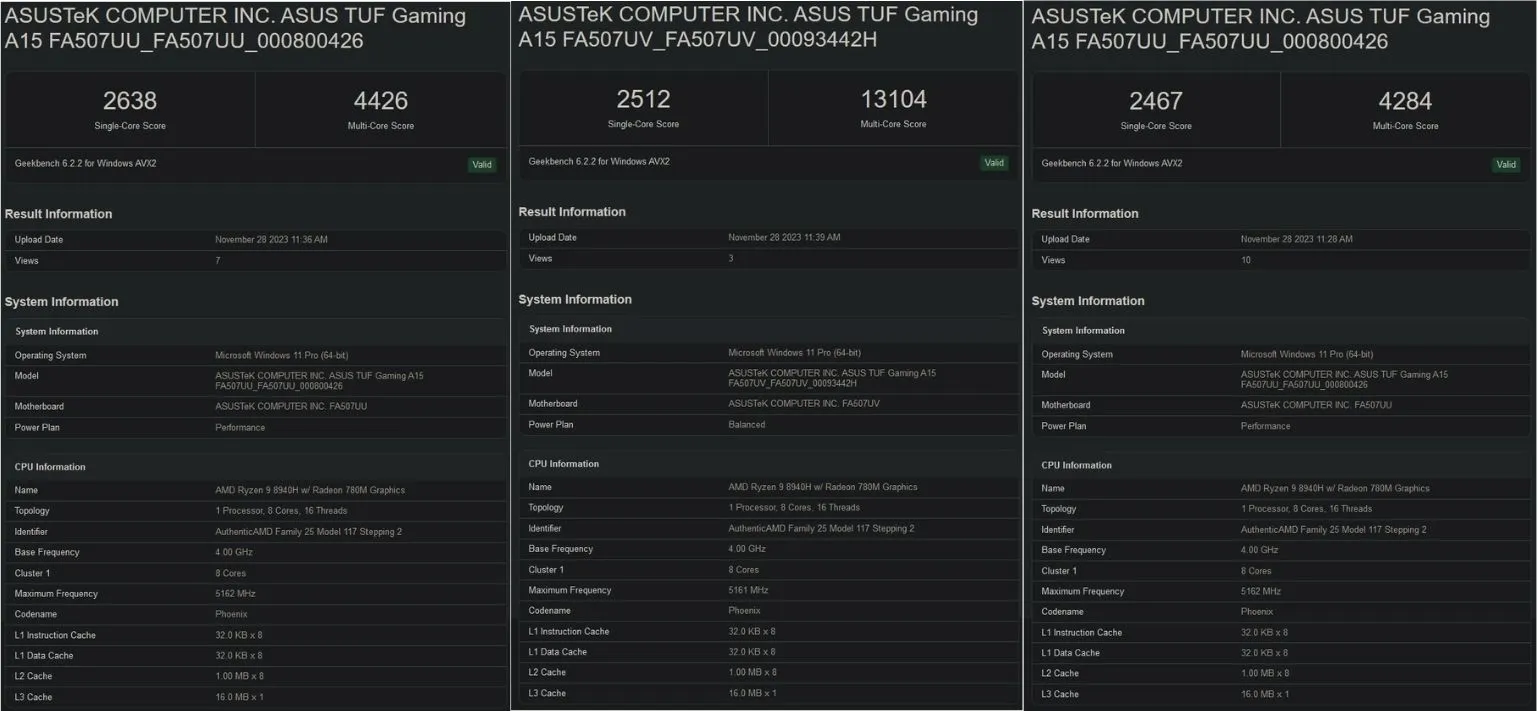Click the Identifier value in the 2638 result

[x=308, y=532]
